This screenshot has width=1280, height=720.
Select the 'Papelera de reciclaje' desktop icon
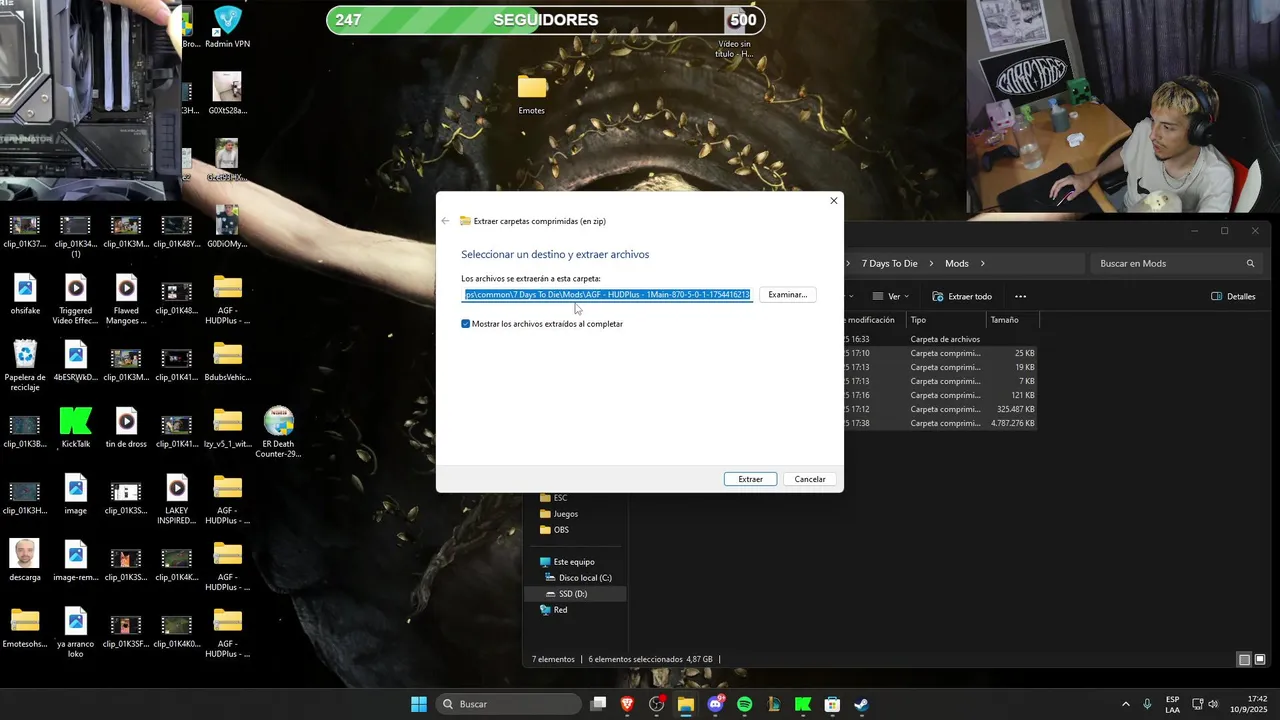pos(25,365)
